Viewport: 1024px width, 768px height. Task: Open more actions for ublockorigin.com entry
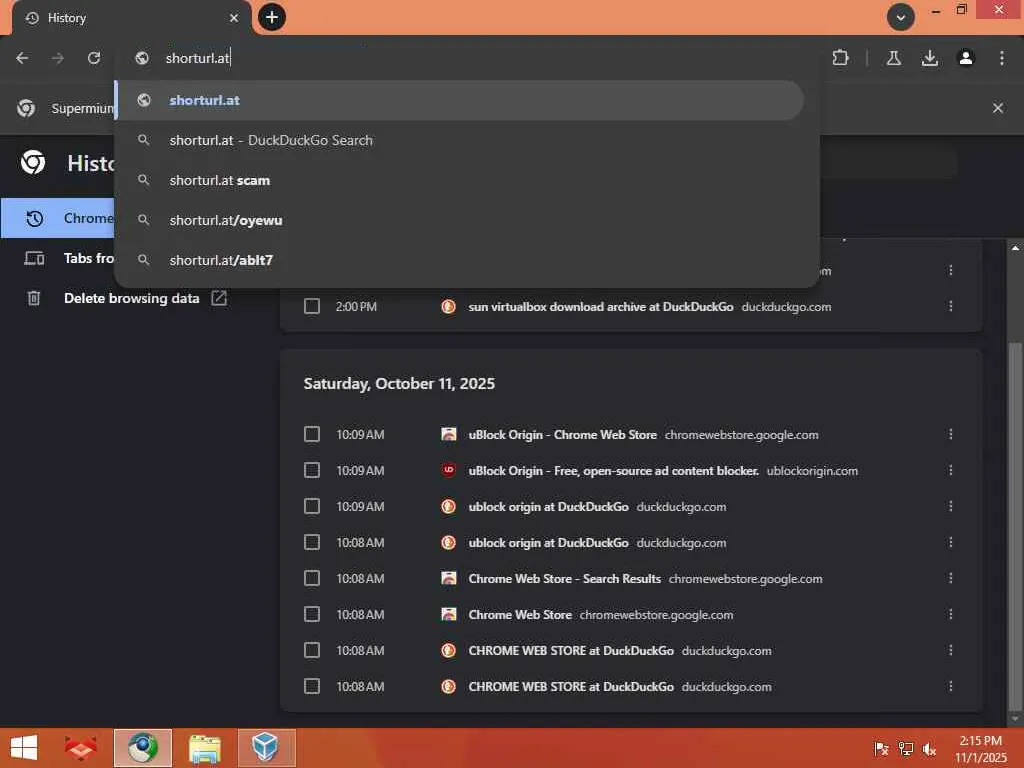click(951, 470)
